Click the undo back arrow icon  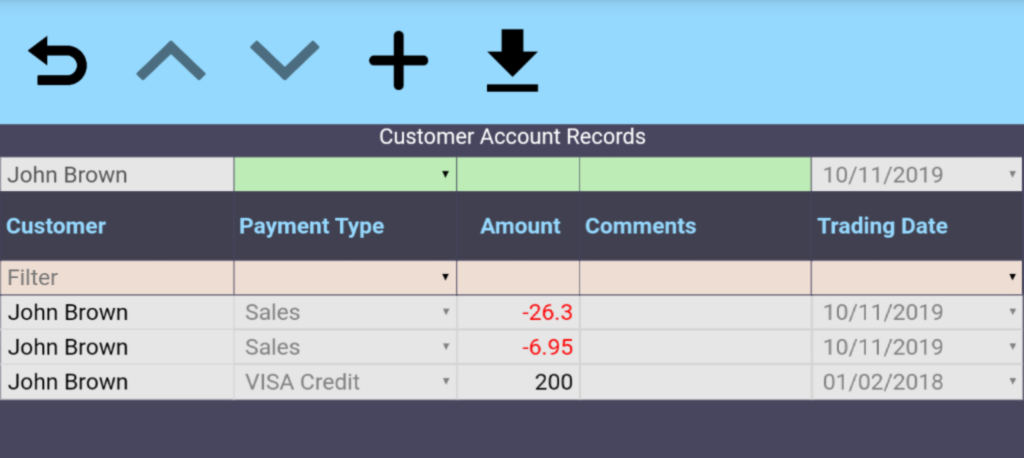pyautogui.click(x=57, y=62)
